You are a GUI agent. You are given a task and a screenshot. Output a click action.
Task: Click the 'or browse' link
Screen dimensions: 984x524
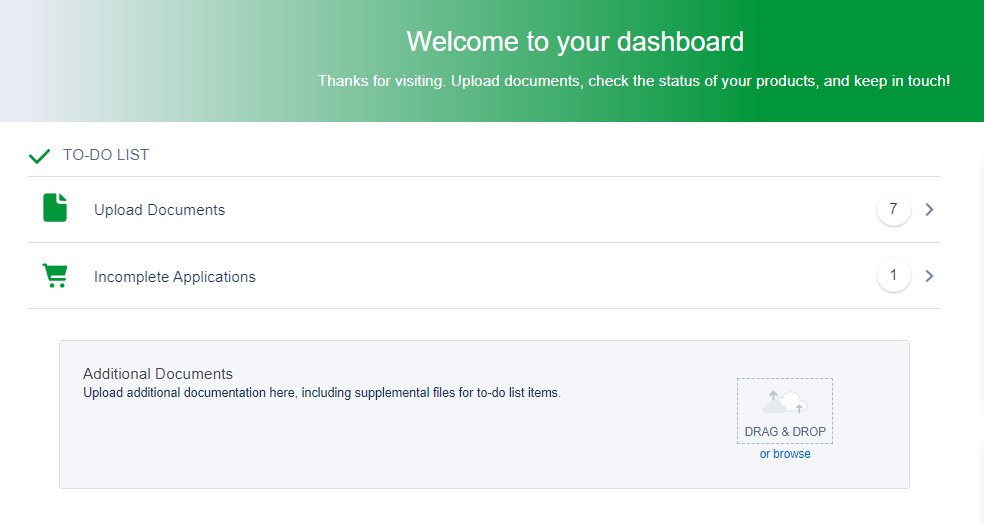pos(784,454)
